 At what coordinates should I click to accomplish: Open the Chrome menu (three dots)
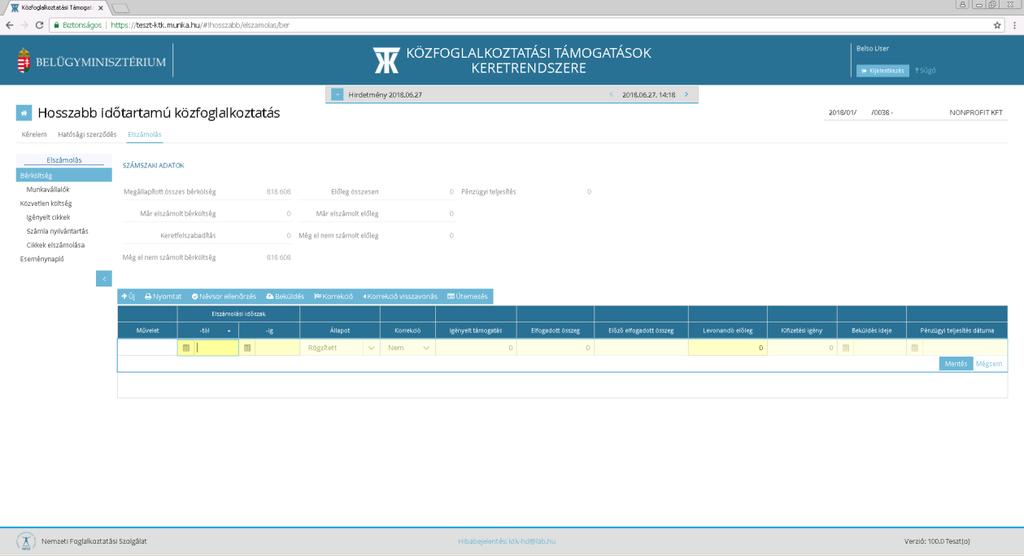pyautogui.click(x=1014, y=25)
